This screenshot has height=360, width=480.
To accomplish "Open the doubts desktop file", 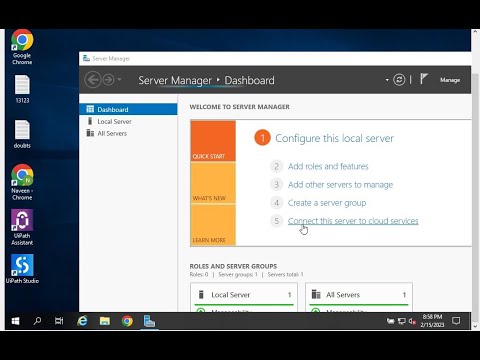I will pyautogui.click(x=22, y=134).
